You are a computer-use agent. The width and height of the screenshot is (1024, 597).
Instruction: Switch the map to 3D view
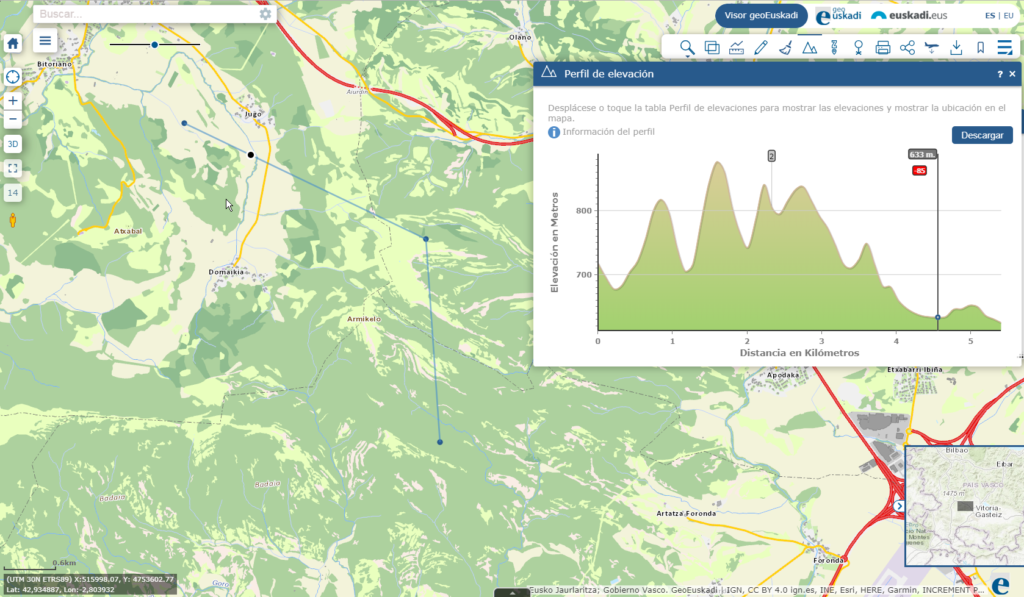(12, 144)
